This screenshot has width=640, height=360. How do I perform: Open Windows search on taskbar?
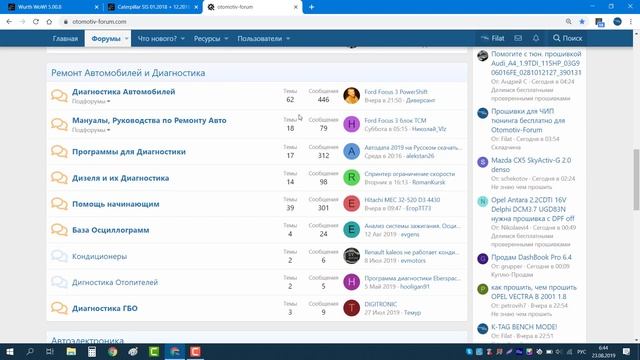tap(30, 351)
